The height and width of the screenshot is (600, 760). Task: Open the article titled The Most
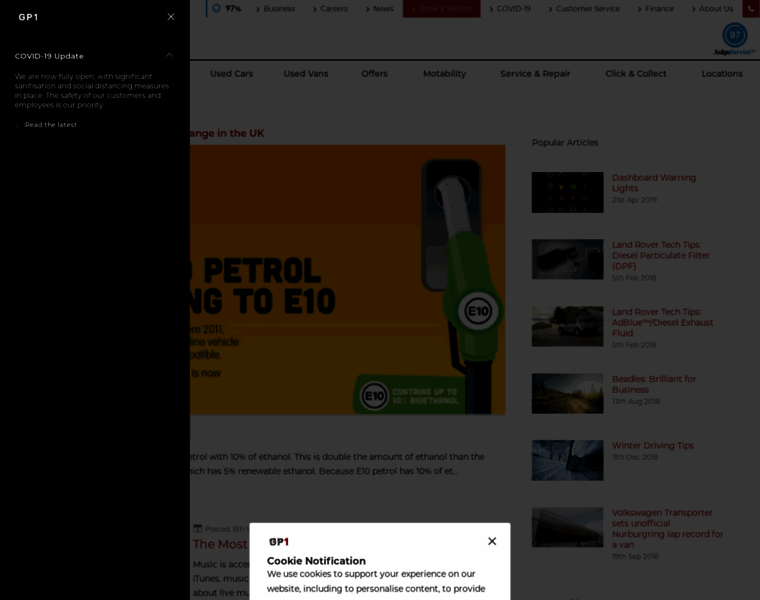[x=221, y=544]
